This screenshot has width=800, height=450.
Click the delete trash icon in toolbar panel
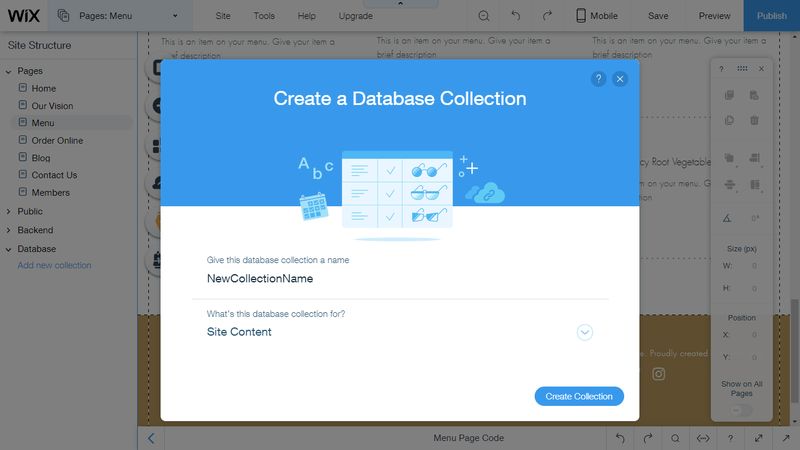pyautogui.click(x=754, y=120)
